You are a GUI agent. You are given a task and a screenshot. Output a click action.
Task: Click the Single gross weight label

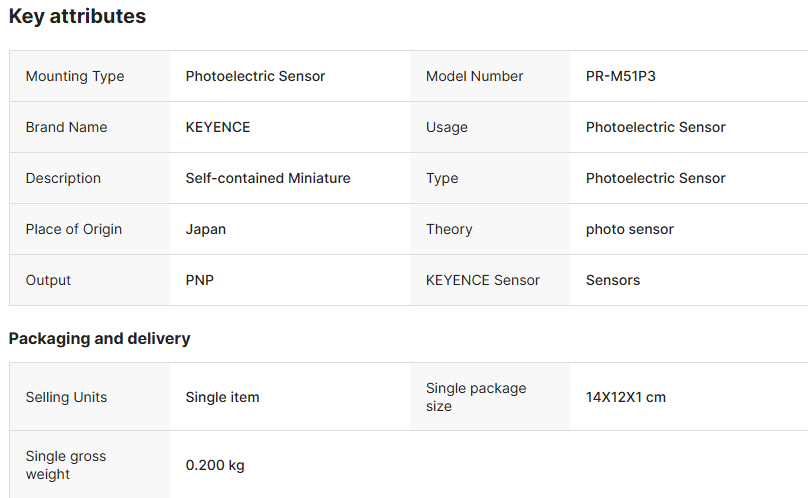[x=66, y=465]
